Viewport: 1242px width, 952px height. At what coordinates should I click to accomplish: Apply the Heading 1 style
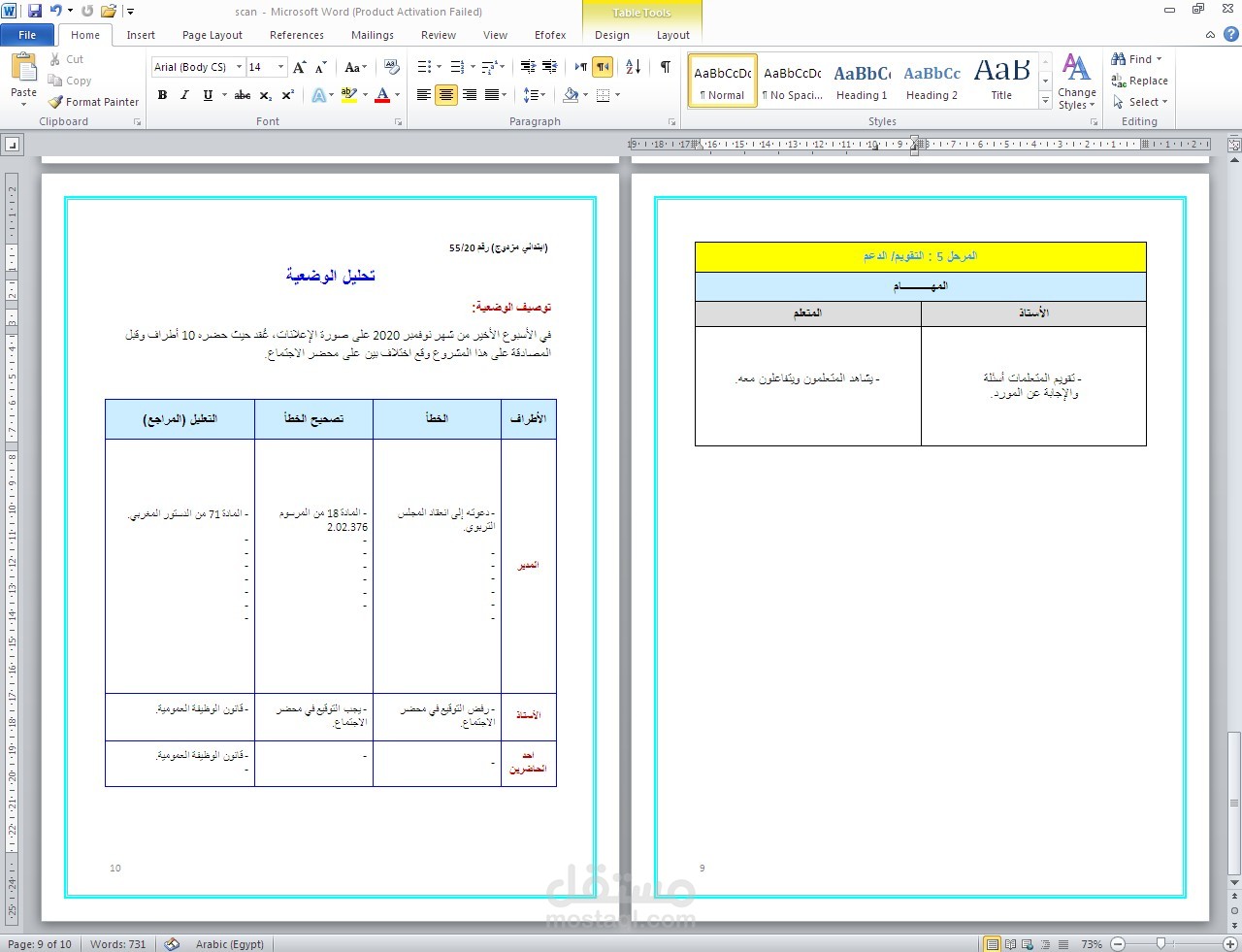862,80
